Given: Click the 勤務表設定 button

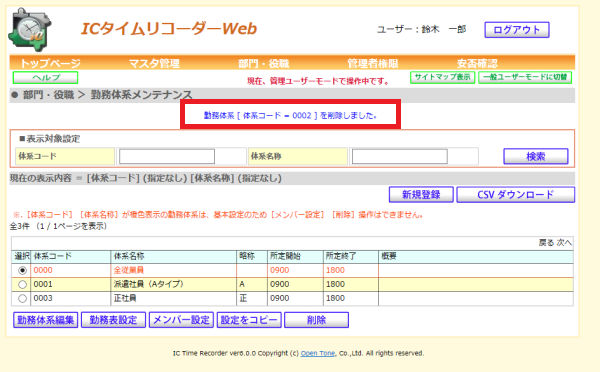Looking at the screenshot, I should (113, 320).
